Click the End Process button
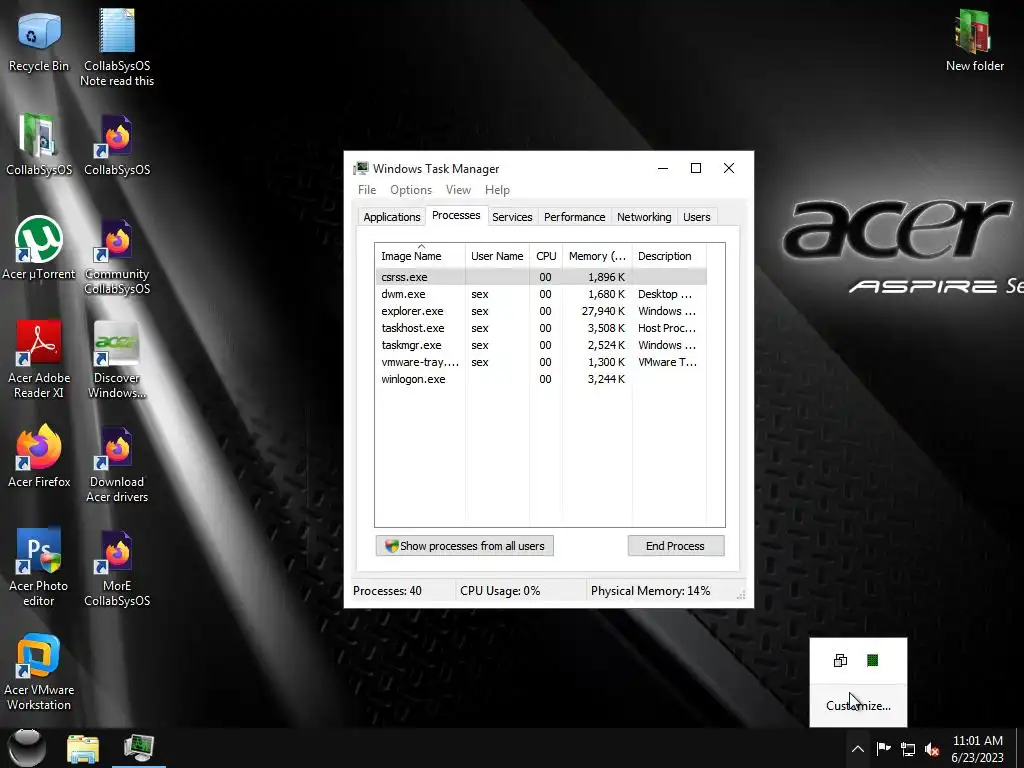Viewport: 1024px width, 768px height. (675, 546)
